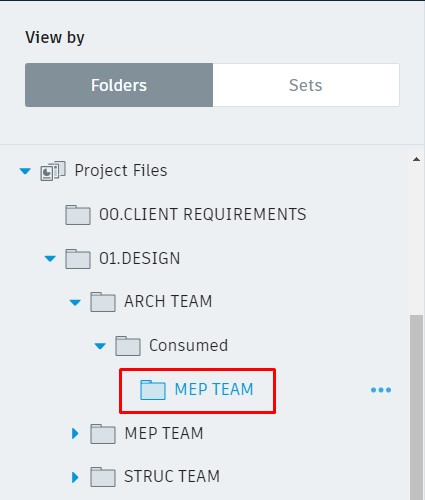This screenshot has height=500, width=425.
Task: Click the scrollbar up arrow
Action: point(416,159)
